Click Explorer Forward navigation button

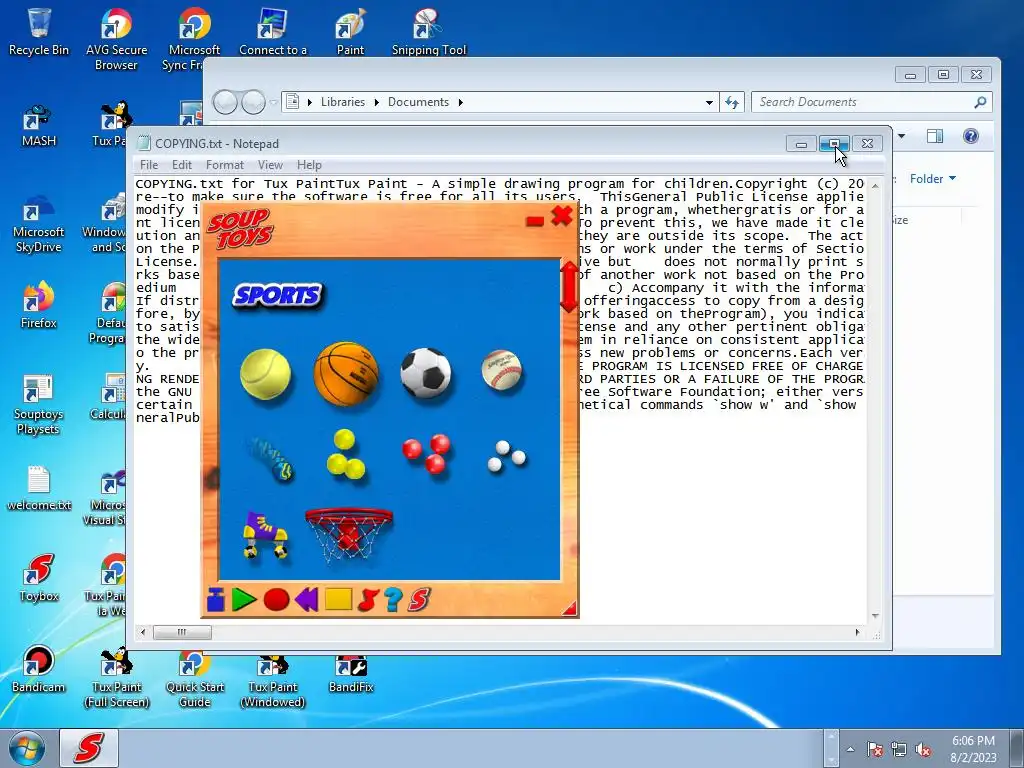(x=253, y=102)
